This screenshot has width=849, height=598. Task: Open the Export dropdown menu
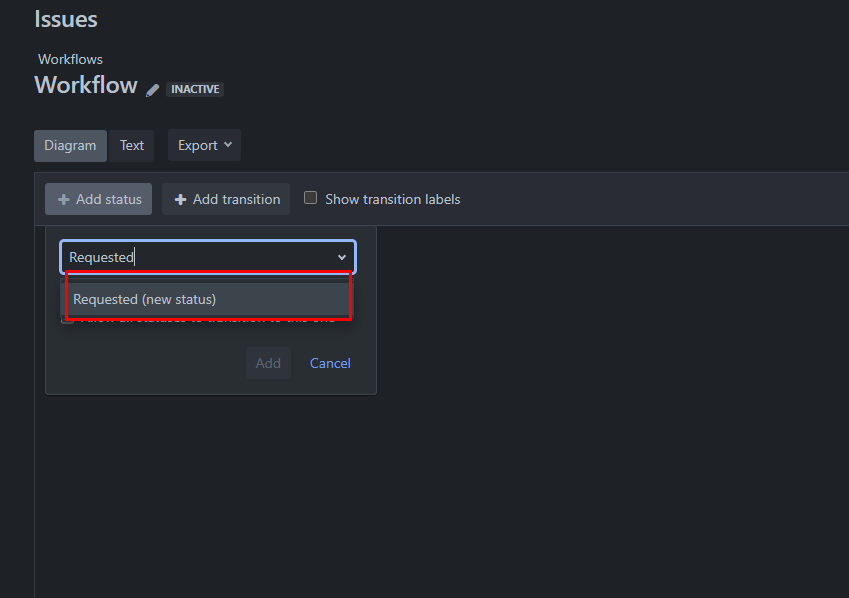click(204, 145)
